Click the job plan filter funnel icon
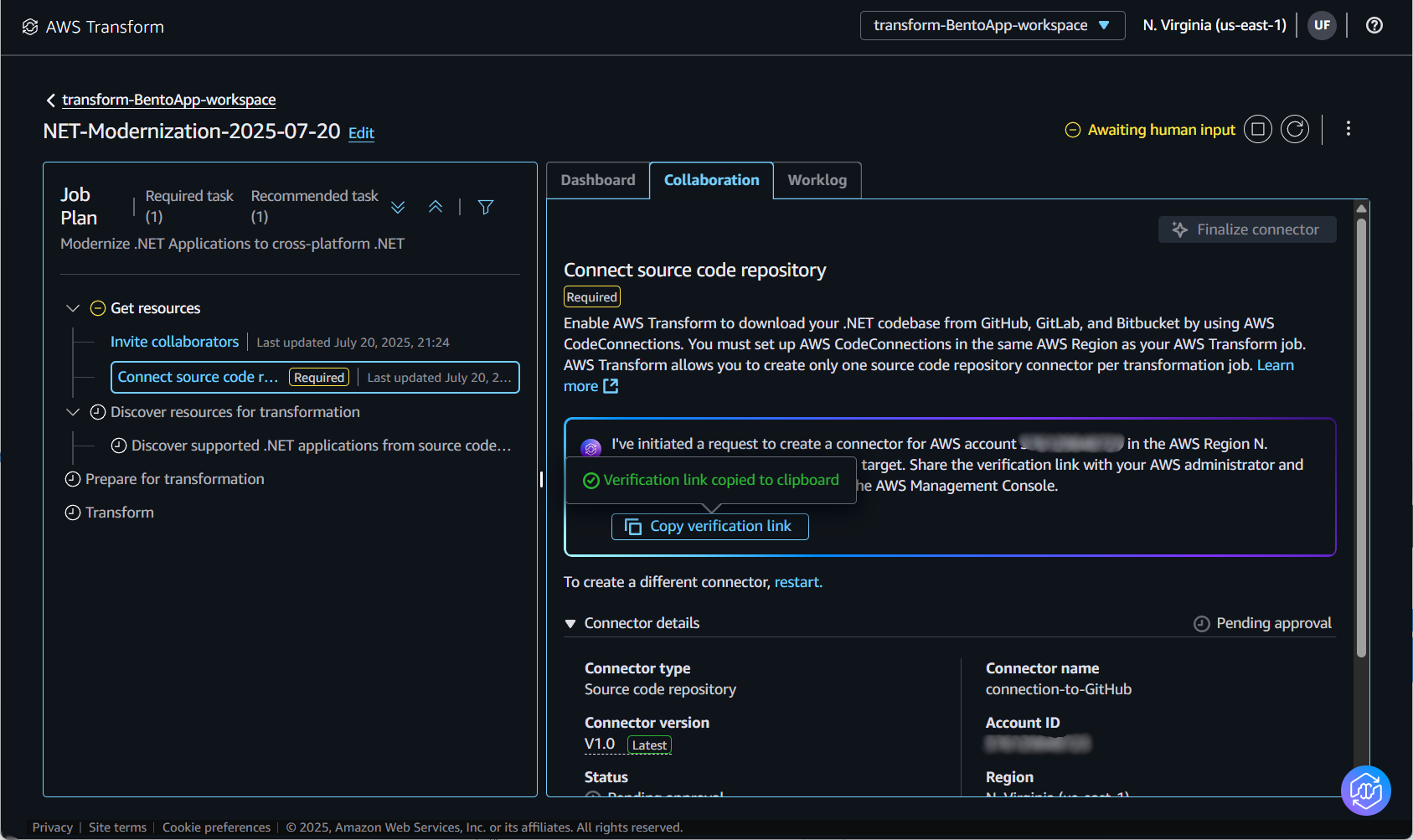The height and width of the screenshot is (840, 1413). coord(486,207)
